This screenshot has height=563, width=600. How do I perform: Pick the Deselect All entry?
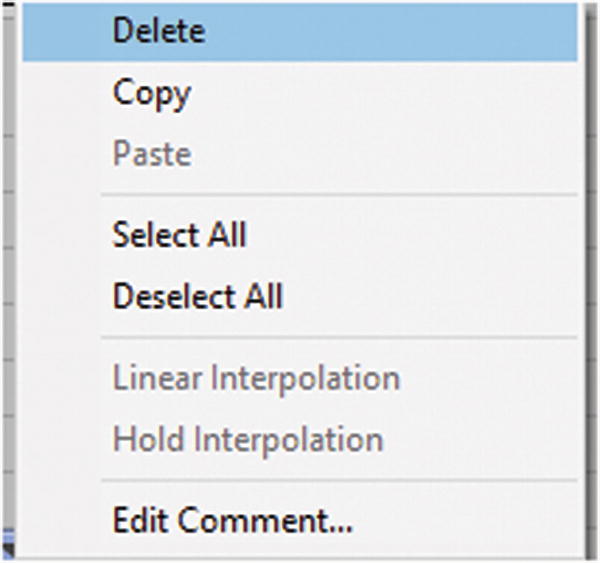click(x=198, y=297)
